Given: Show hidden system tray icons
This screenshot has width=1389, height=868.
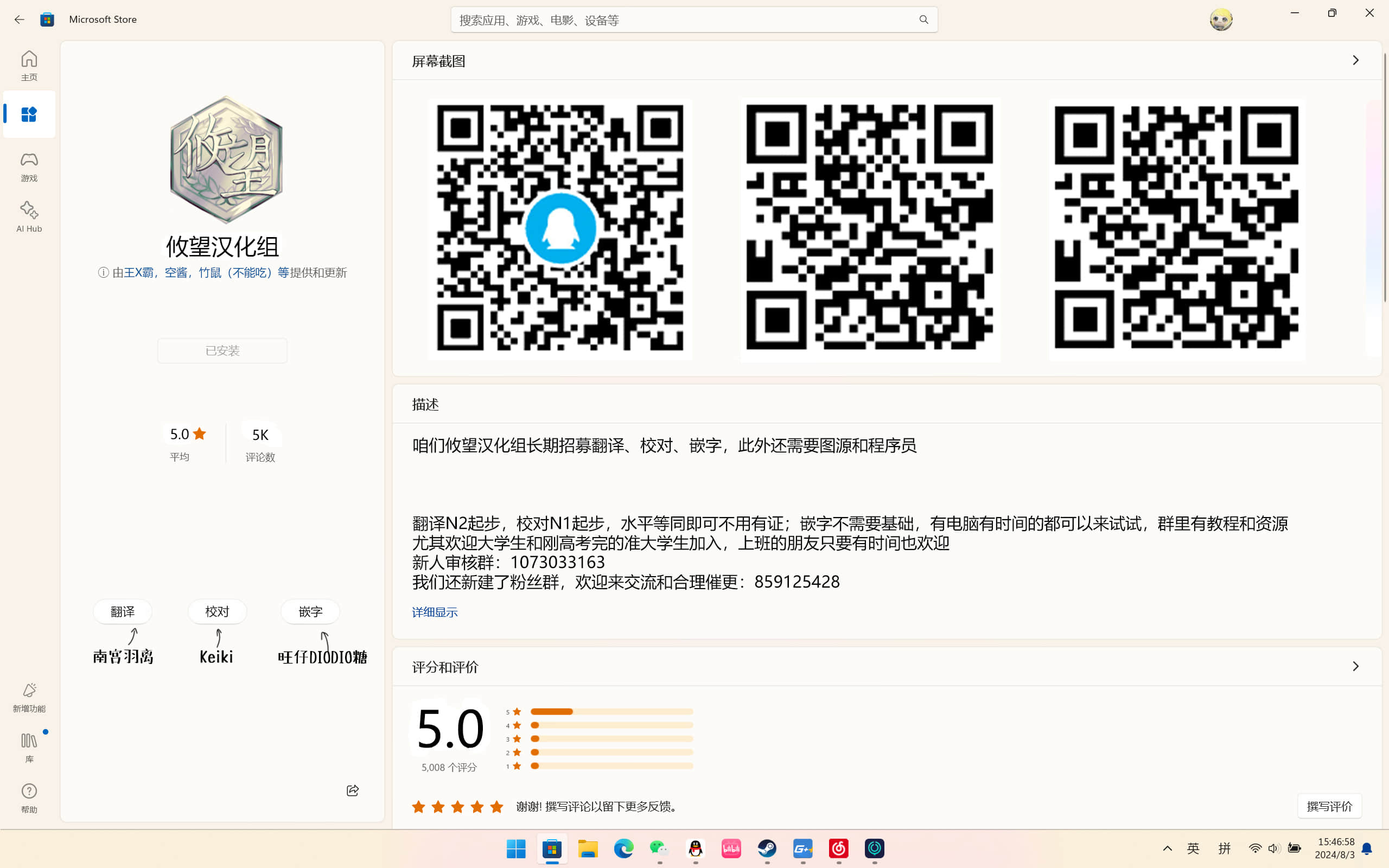Looking at the screenshot, I should [1167, 848].
